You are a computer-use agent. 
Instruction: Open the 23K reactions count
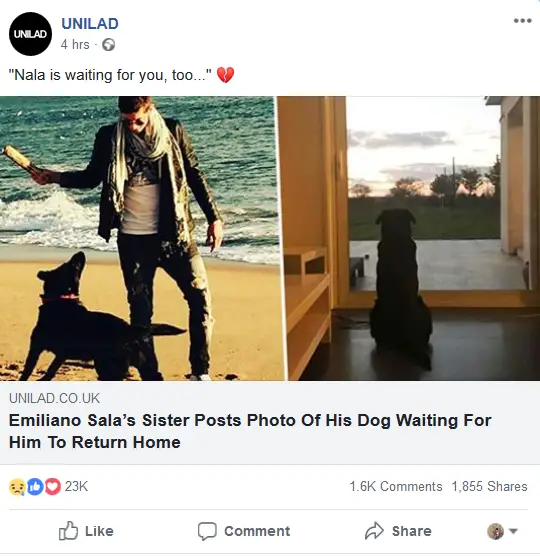pyautogui.click(x=76, y=486)
